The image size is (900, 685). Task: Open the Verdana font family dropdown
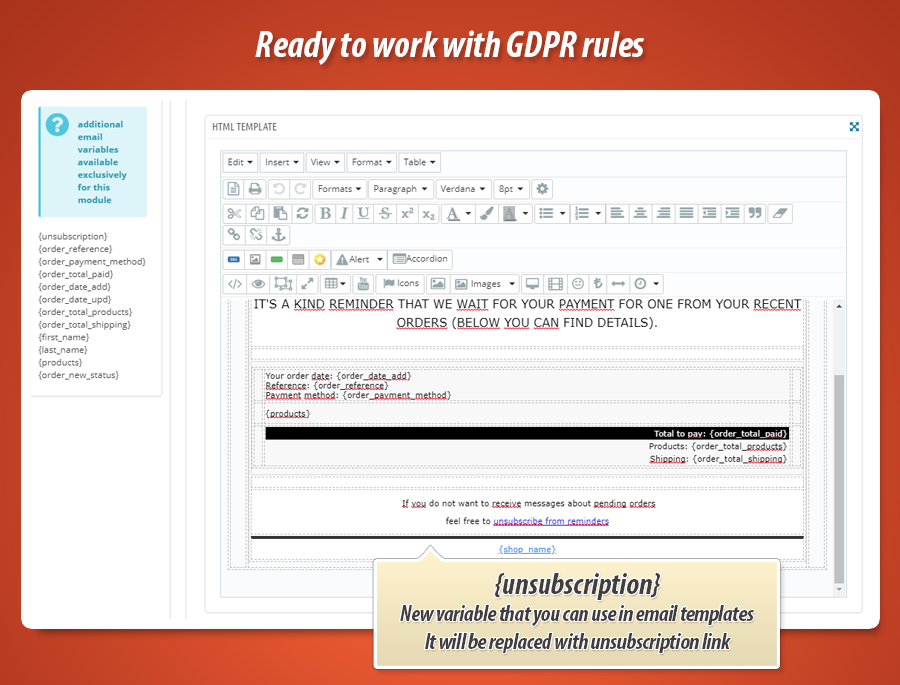tap(464, 189)
